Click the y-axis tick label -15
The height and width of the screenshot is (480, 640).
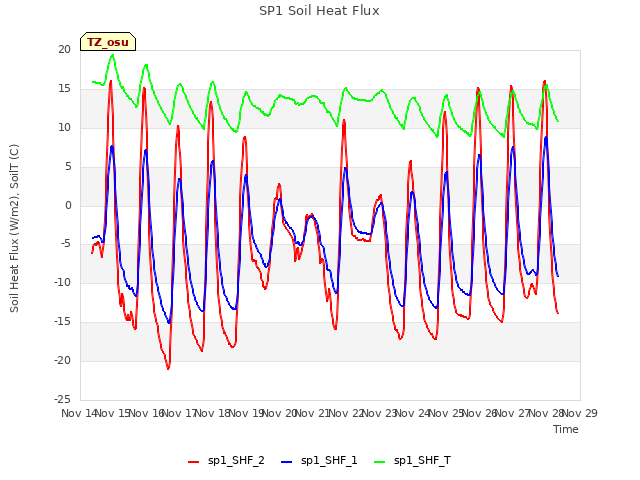point(63,322)
